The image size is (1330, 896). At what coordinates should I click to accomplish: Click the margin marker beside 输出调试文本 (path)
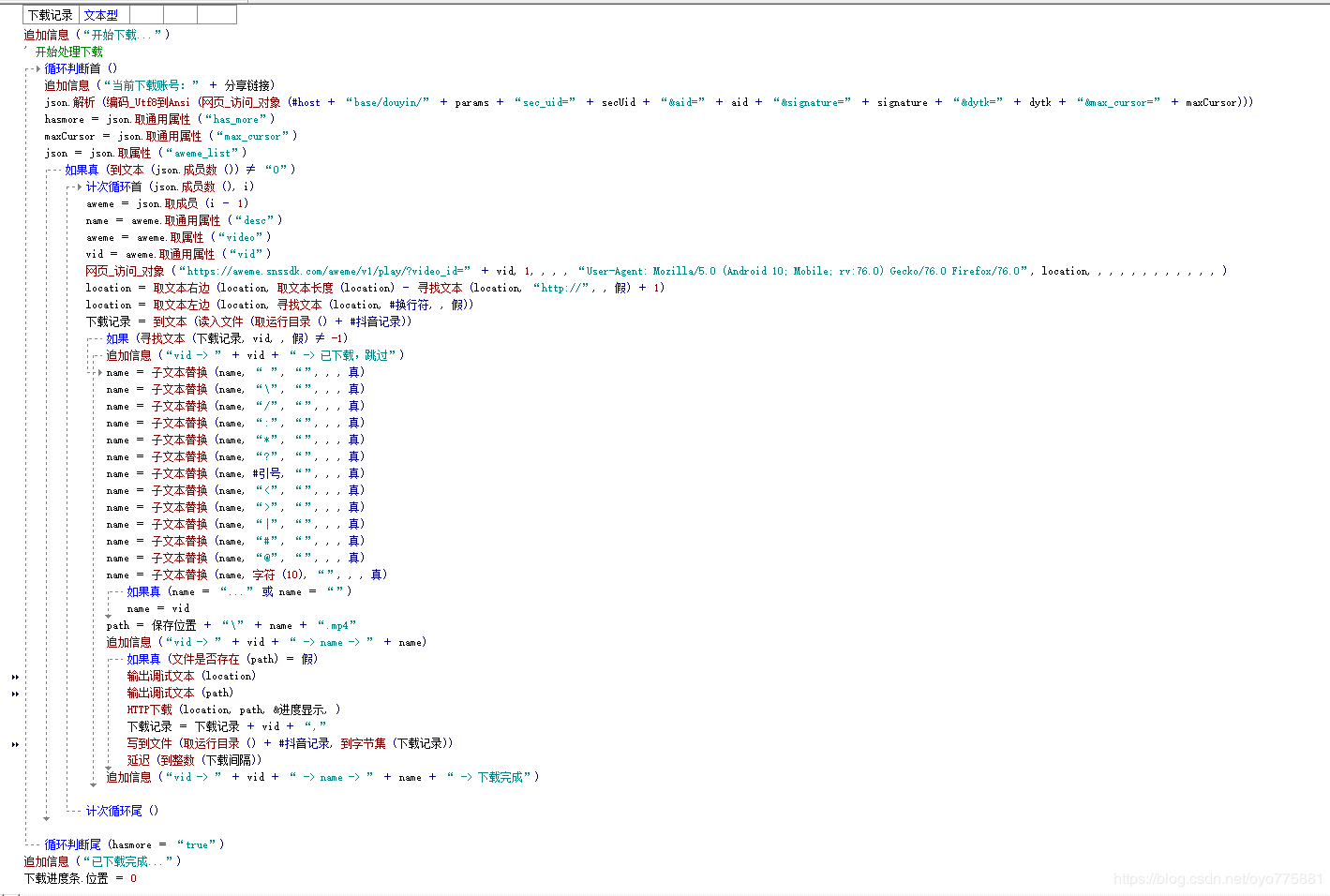(x=15, y=694)
